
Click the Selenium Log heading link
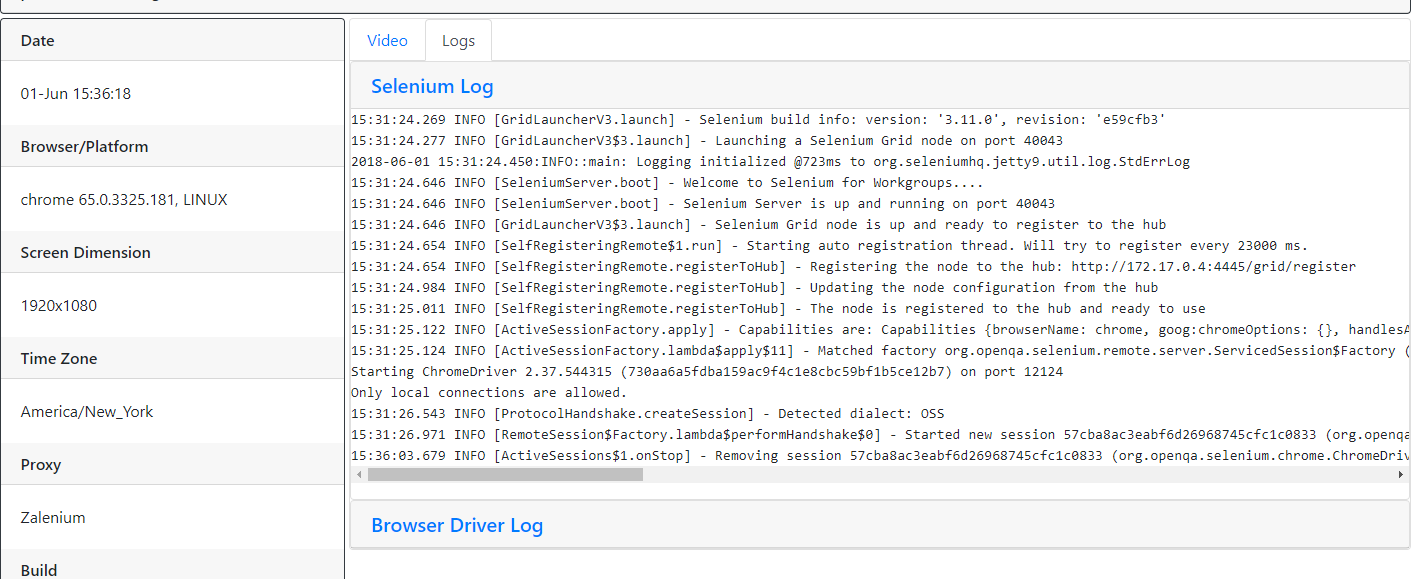pos(432,86)
